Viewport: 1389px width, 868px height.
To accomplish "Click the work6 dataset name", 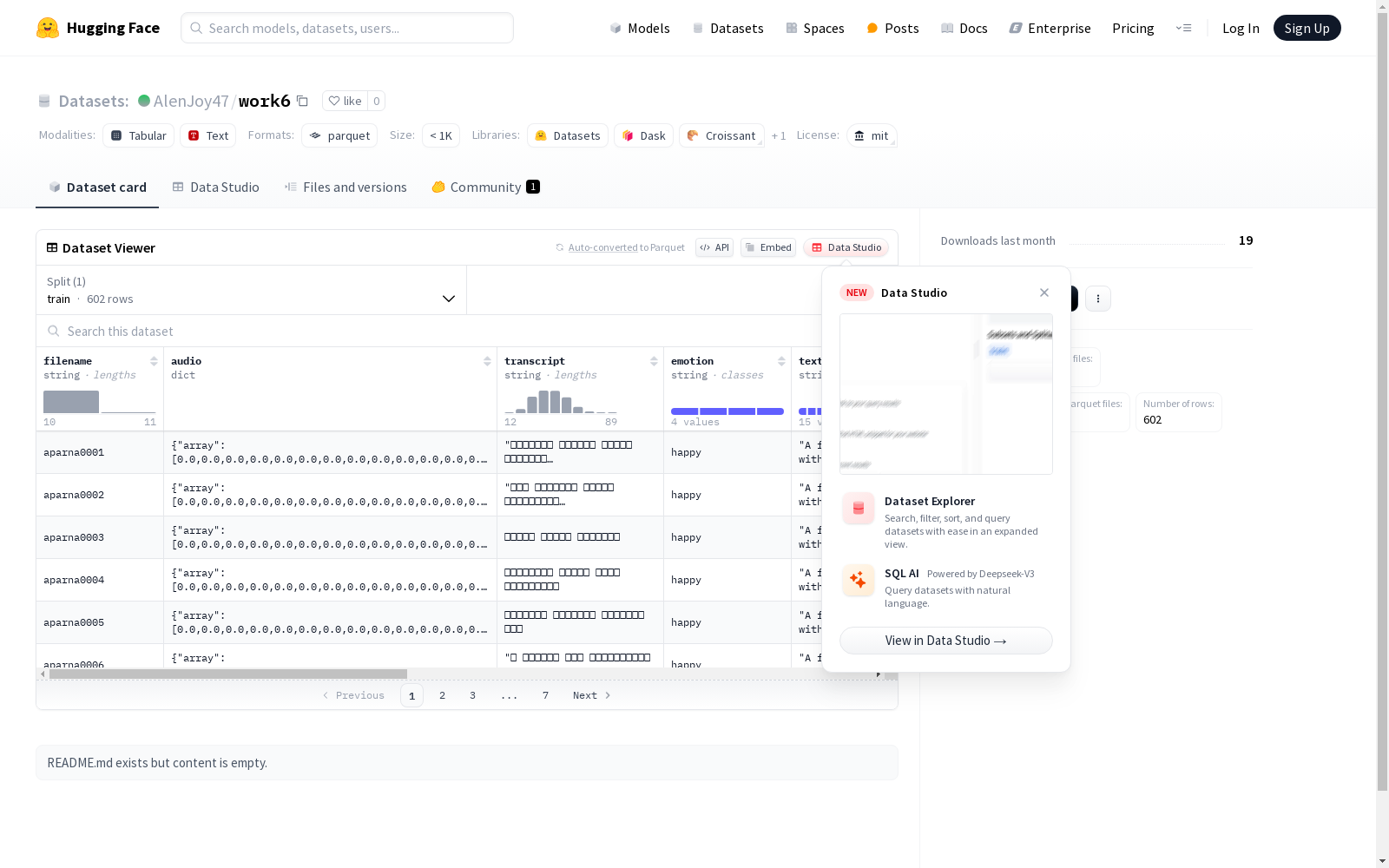I will (x=265, y=101).
